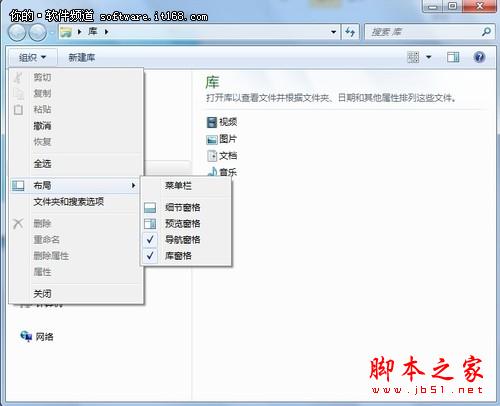This screenshot has height=406, width=500.
Task: Toggle the preview pane toolbar icon
Action: 453,57
